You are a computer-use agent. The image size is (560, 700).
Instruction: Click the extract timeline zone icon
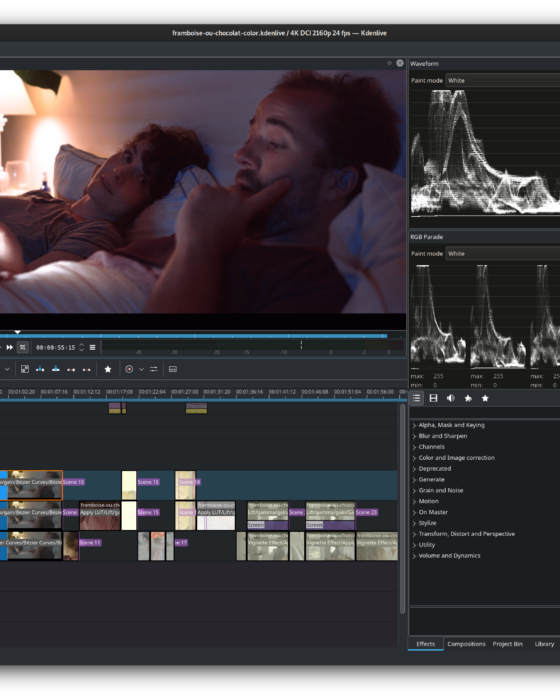[71, 370]
